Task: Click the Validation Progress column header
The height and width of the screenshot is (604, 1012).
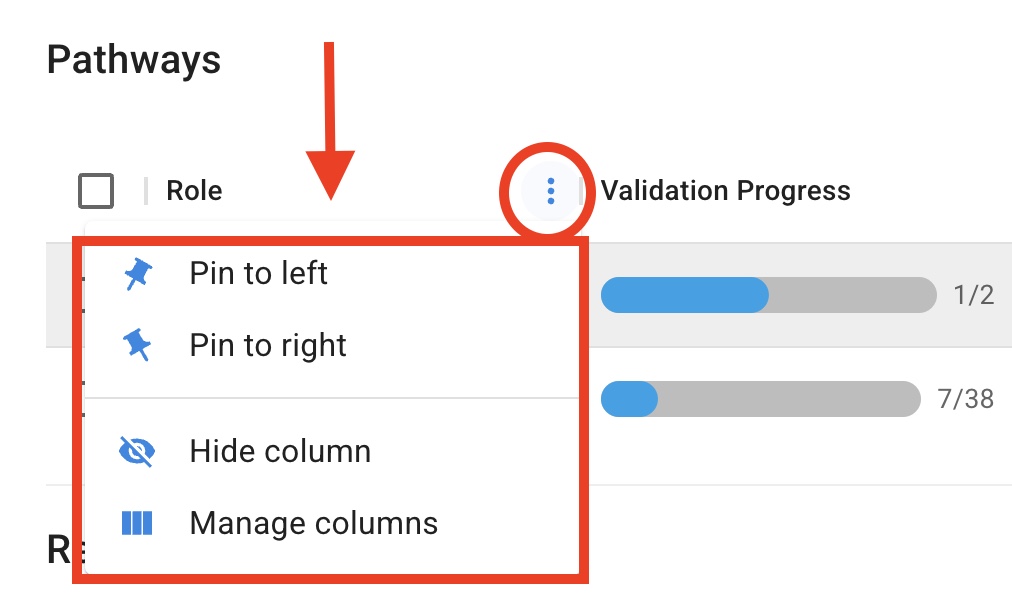Action: (x=725, y=190)
